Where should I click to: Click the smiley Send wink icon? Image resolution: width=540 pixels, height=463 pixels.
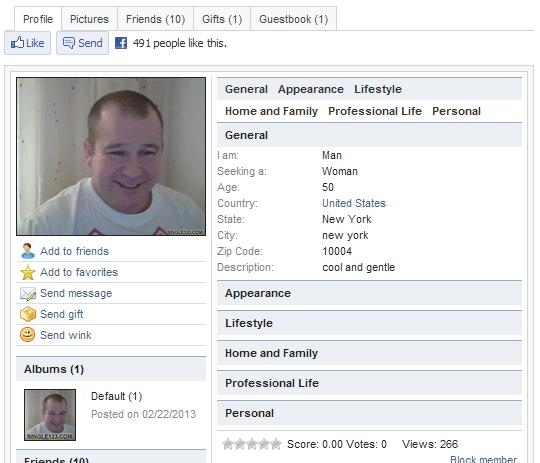pos(28,335)
